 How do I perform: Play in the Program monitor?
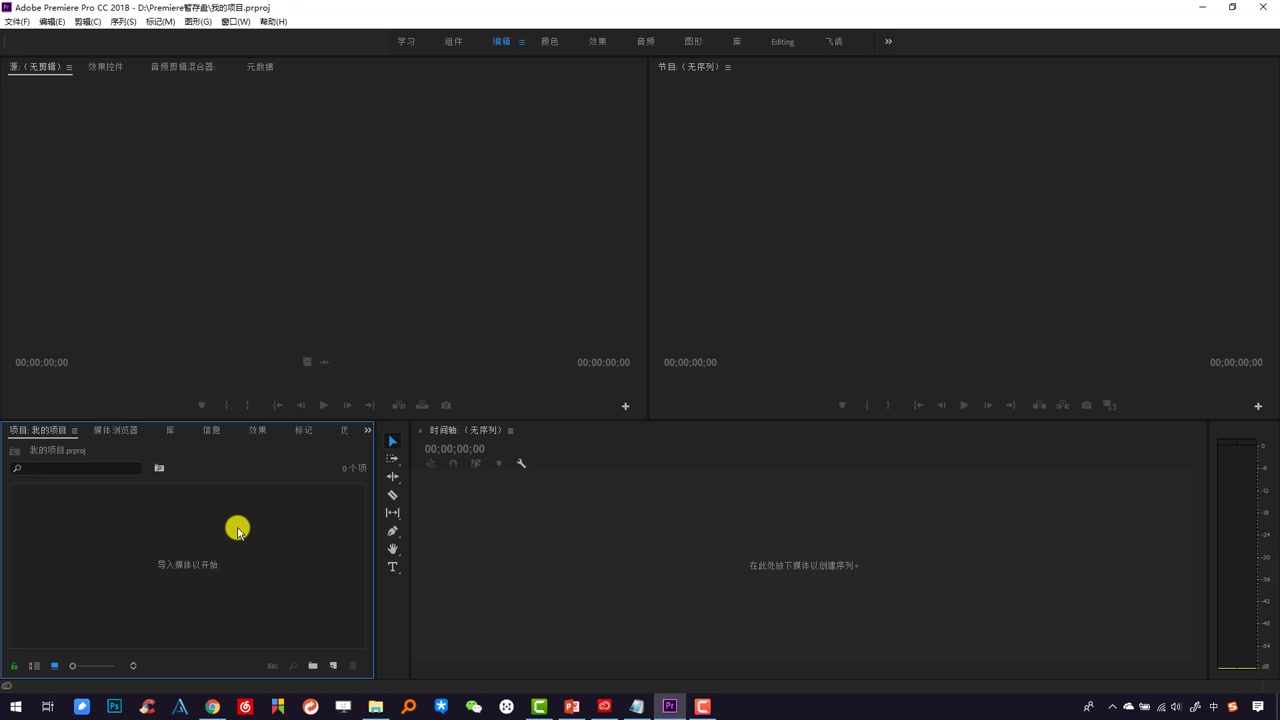pos(964,405)
